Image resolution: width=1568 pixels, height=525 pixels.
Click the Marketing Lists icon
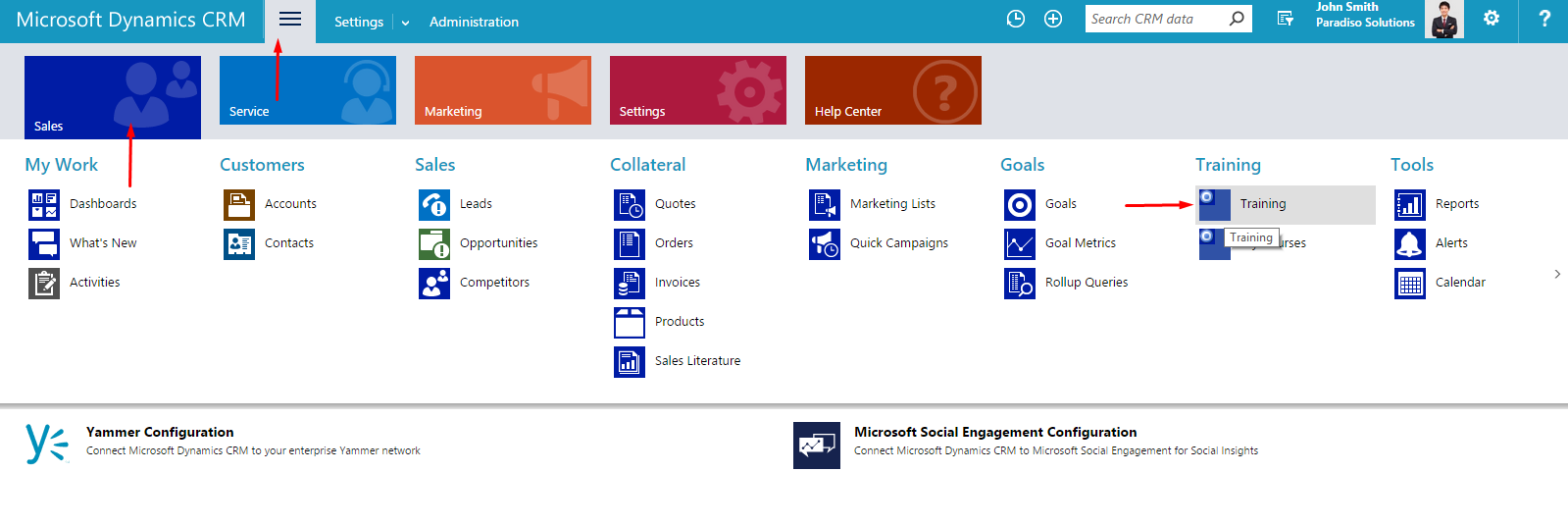click(x=825, y=204)
